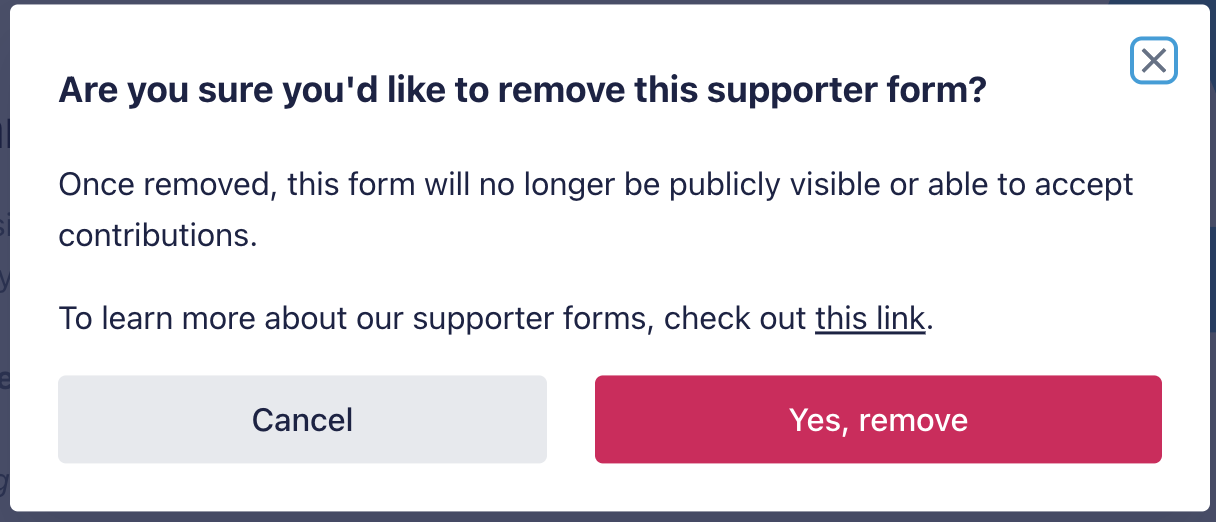The height and width of the screenshot is (522, 1216).
Task: Learn more through the supporter forms link
Action: [x=869, y=318]
